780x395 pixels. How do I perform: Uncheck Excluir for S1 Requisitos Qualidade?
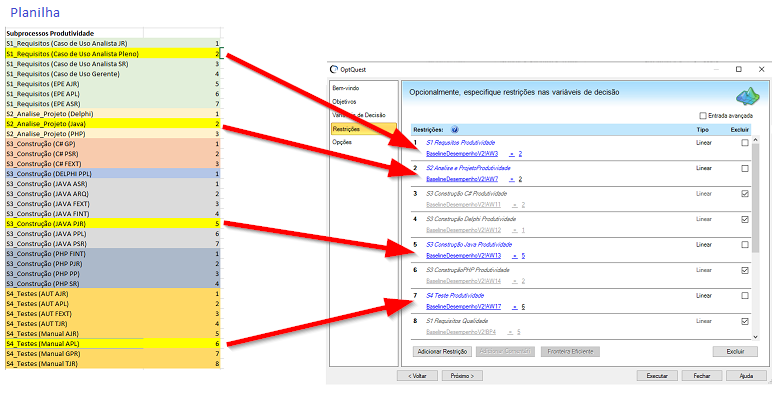745,321
